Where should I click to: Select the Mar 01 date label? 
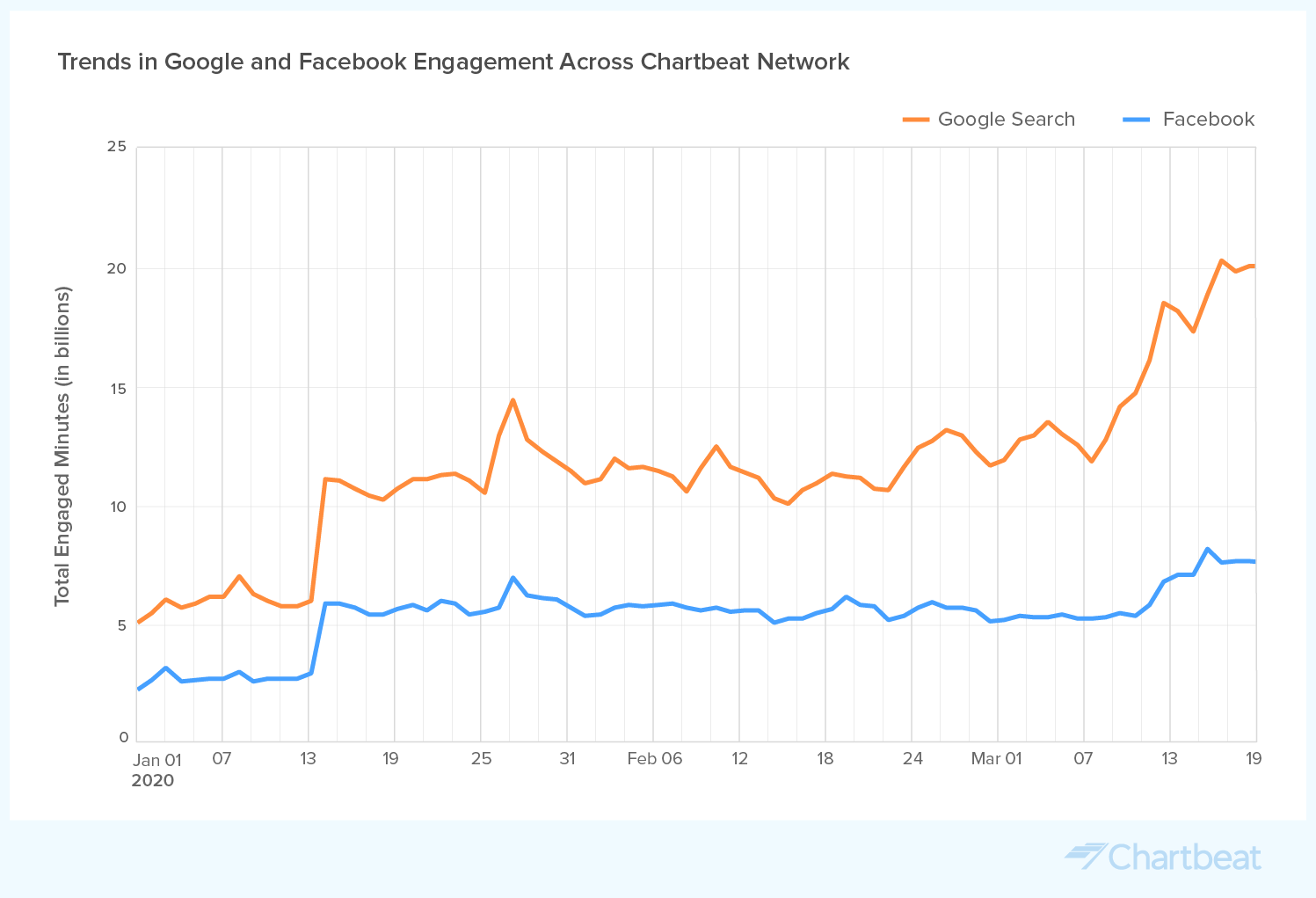996,758
